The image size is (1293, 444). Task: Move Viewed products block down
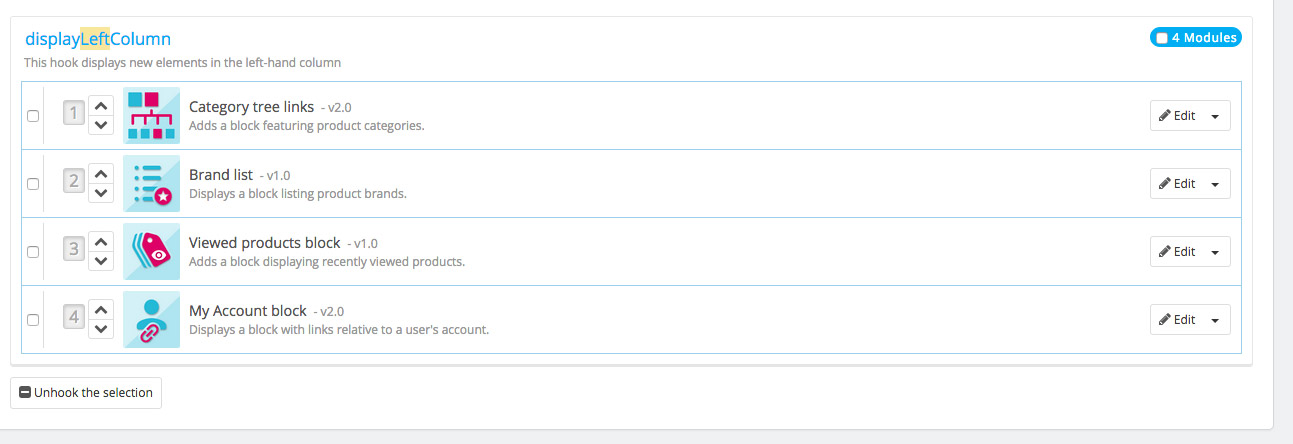click(x=101, y=261)
